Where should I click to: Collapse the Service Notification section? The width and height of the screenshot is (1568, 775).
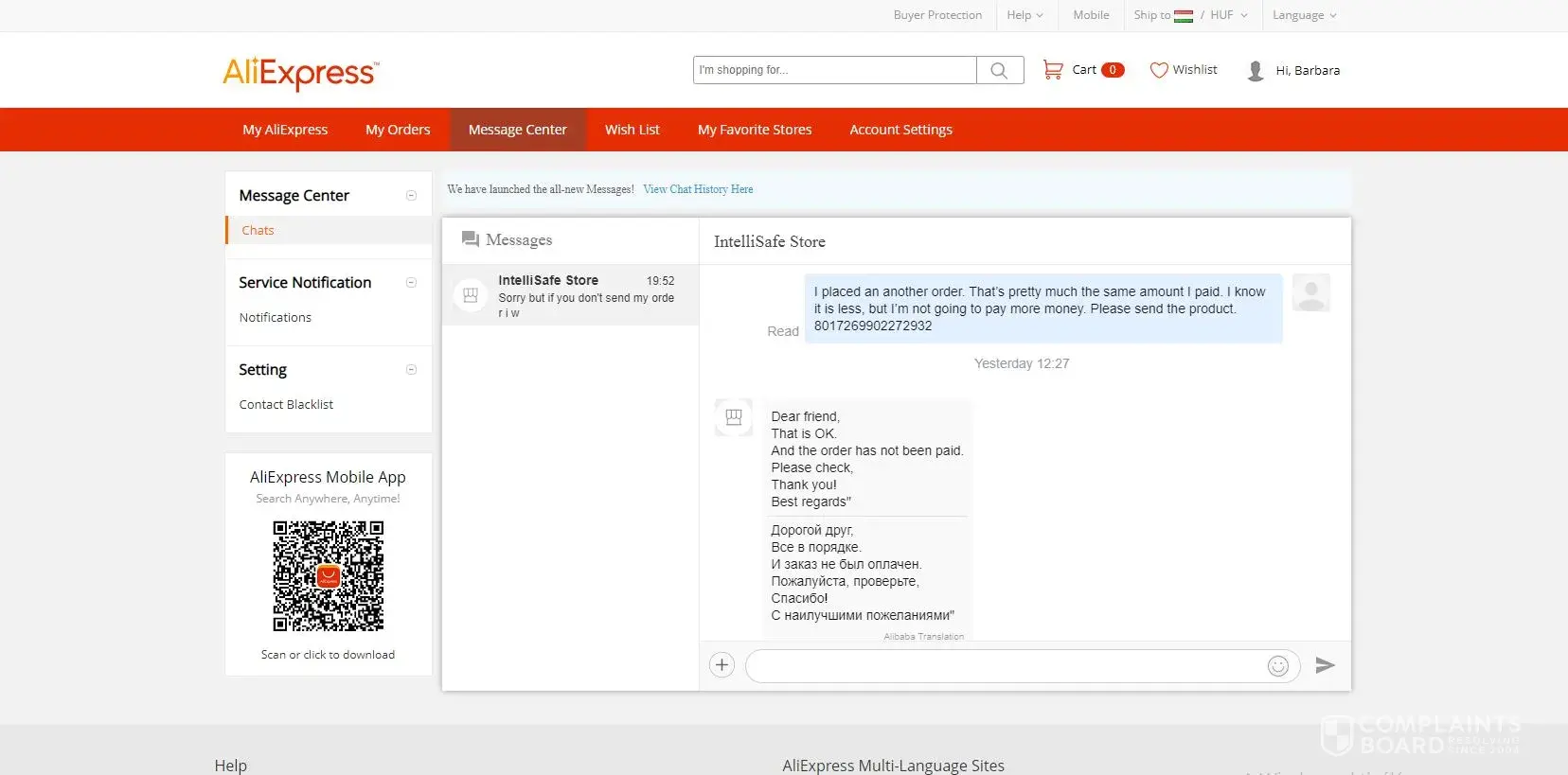point(411,283)
